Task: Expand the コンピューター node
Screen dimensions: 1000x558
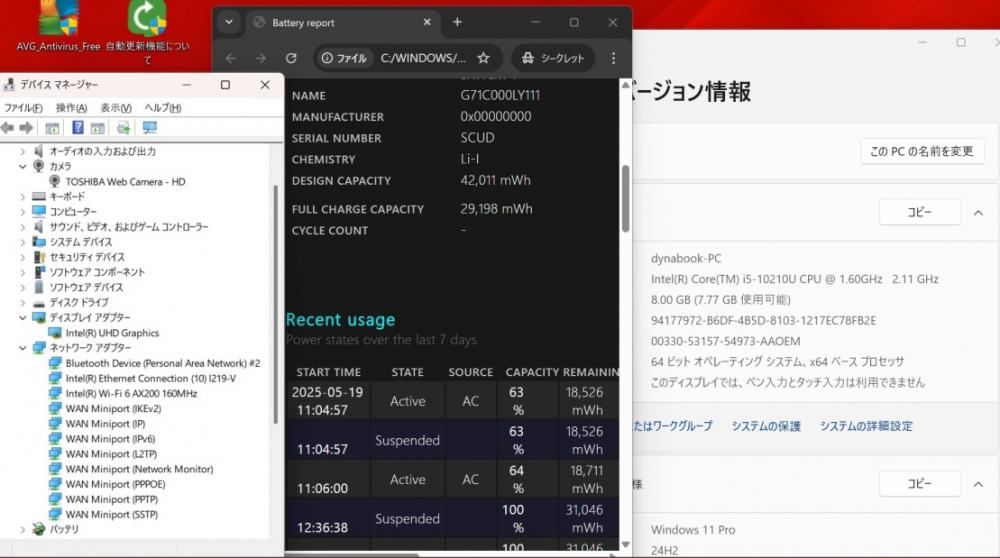Action: pyautogui.click(x=22, y=212)
